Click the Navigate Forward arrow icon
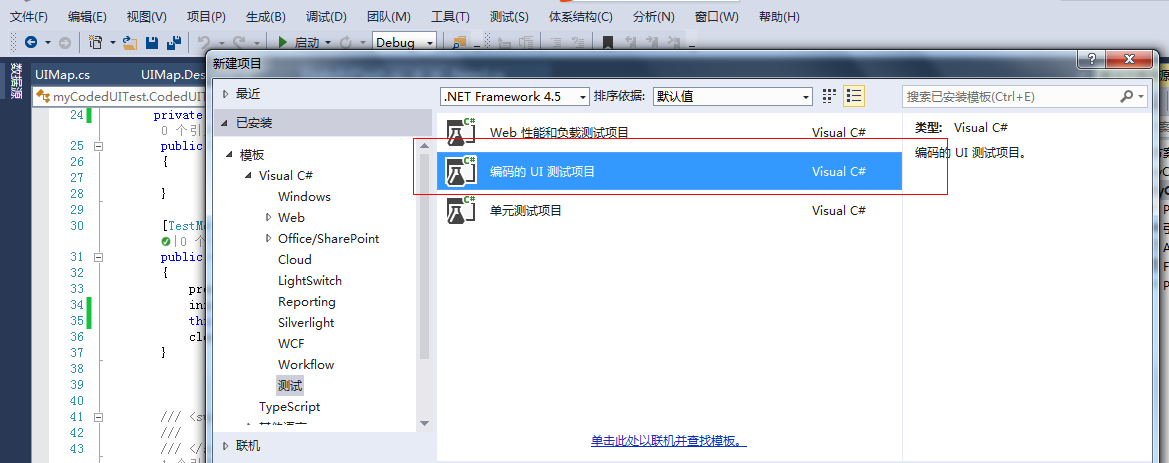 point(65,42)
